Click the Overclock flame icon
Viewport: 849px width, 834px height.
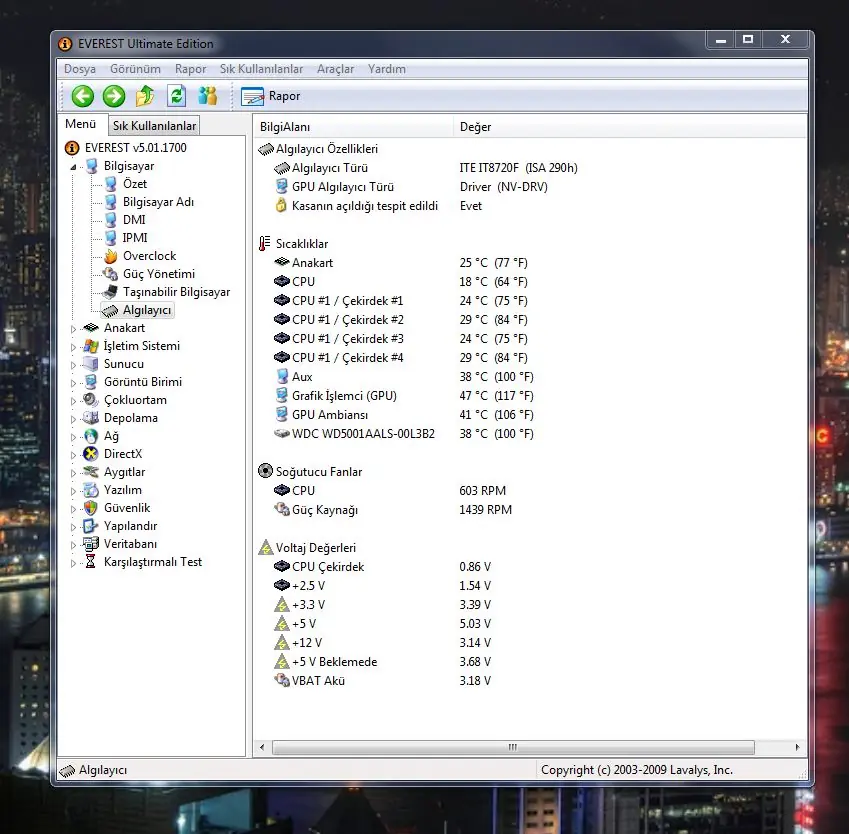[x=110, y=256]
